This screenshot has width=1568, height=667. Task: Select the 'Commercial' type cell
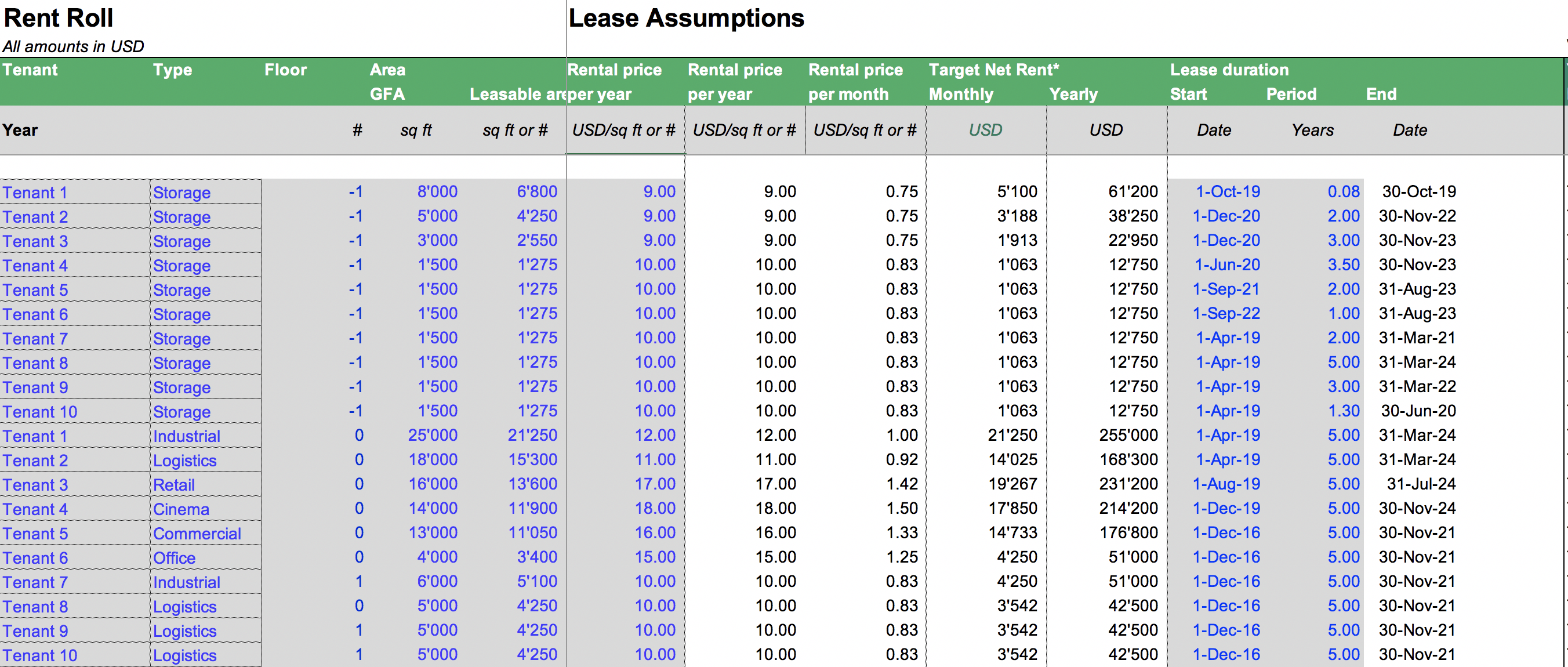[206, 533]
